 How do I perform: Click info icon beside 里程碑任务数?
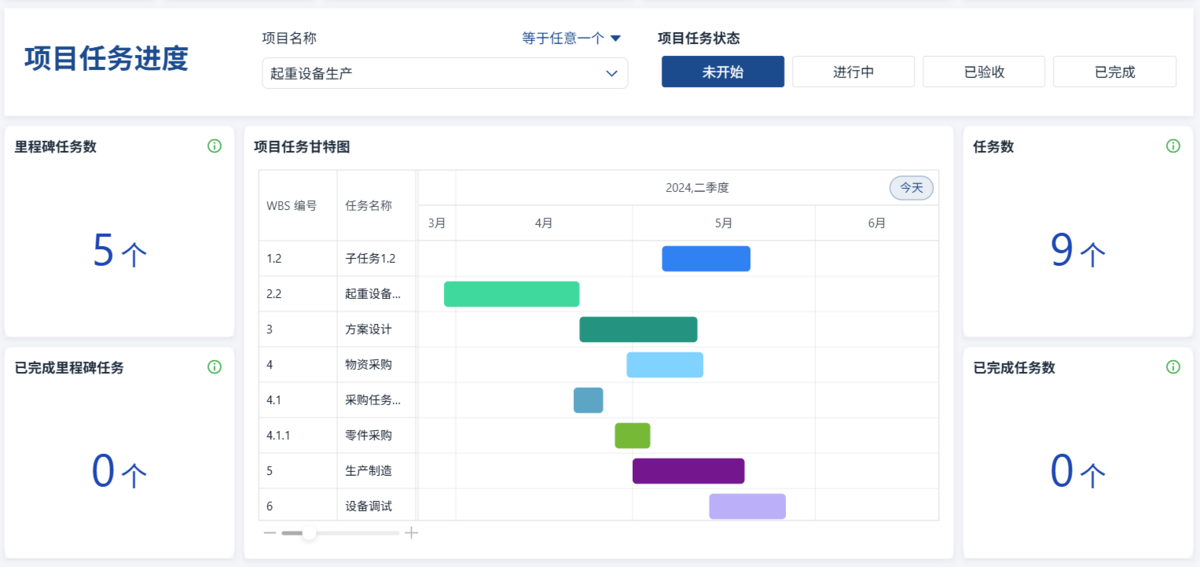click(x=214, y=146)
